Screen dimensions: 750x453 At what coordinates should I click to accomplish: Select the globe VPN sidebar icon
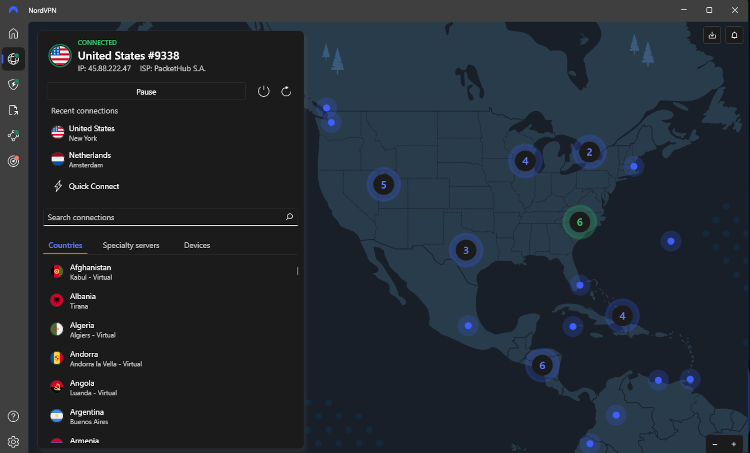[13, 59]
